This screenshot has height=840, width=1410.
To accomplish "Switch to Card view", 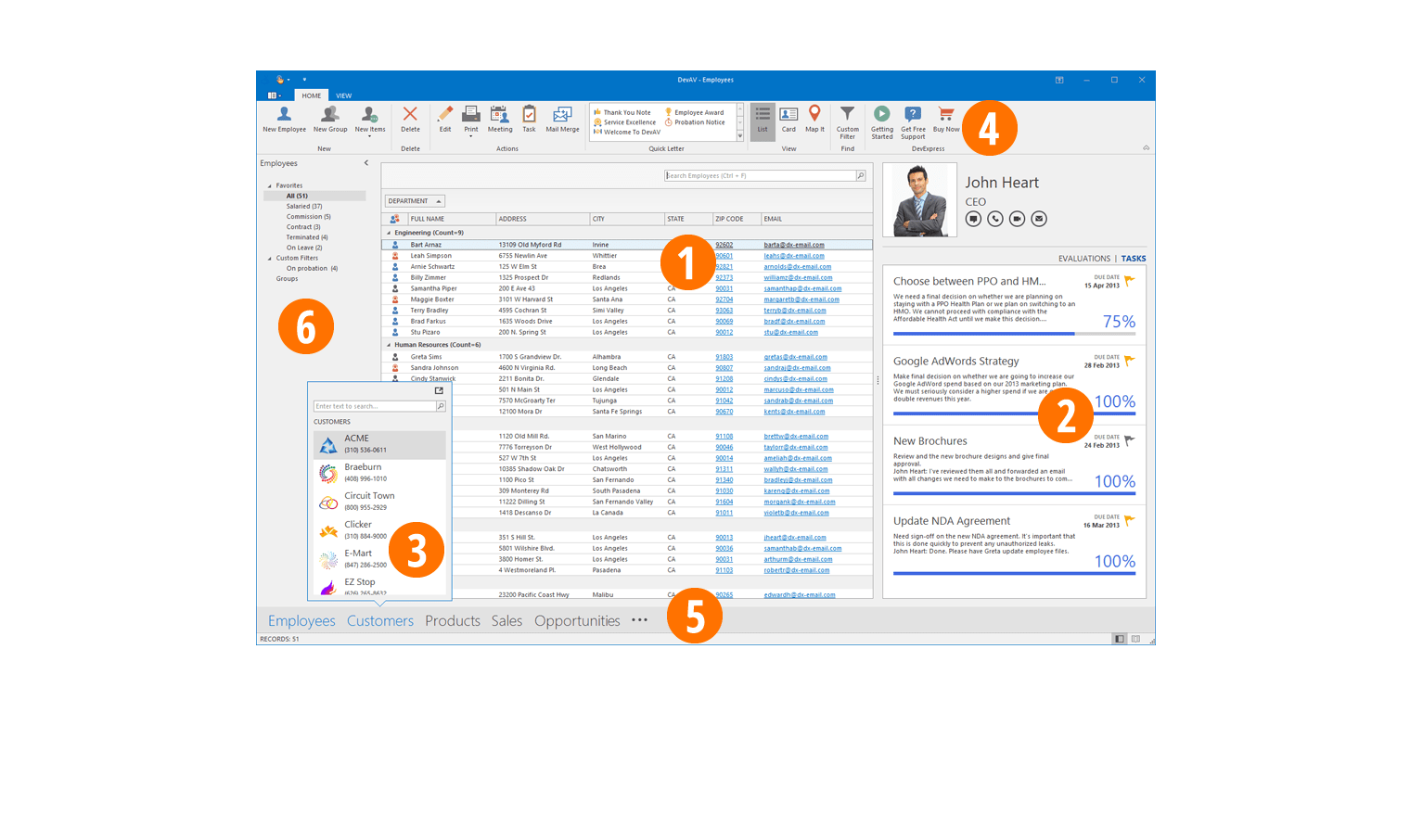I will pyautogui.click(x=788, y=115).
